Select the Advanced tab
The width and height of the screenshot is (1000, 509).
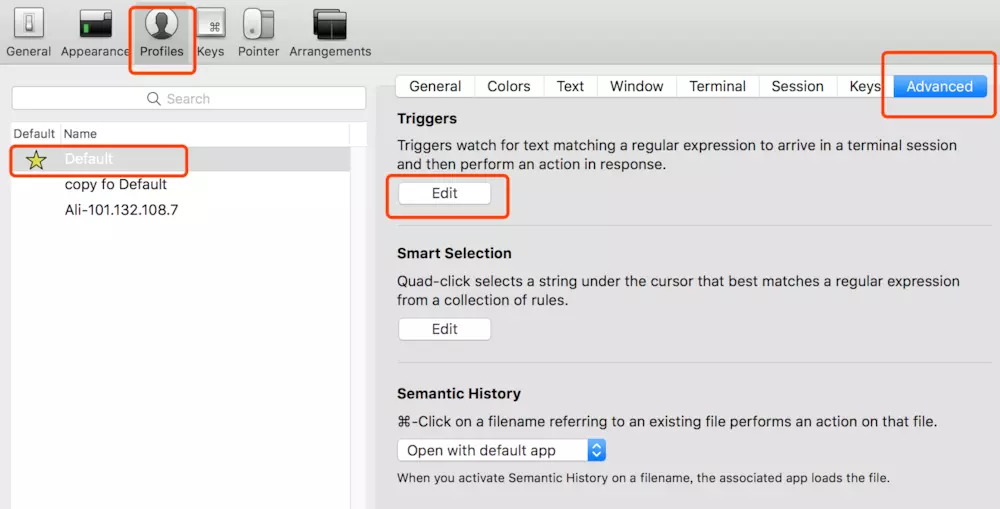(939, 86)
